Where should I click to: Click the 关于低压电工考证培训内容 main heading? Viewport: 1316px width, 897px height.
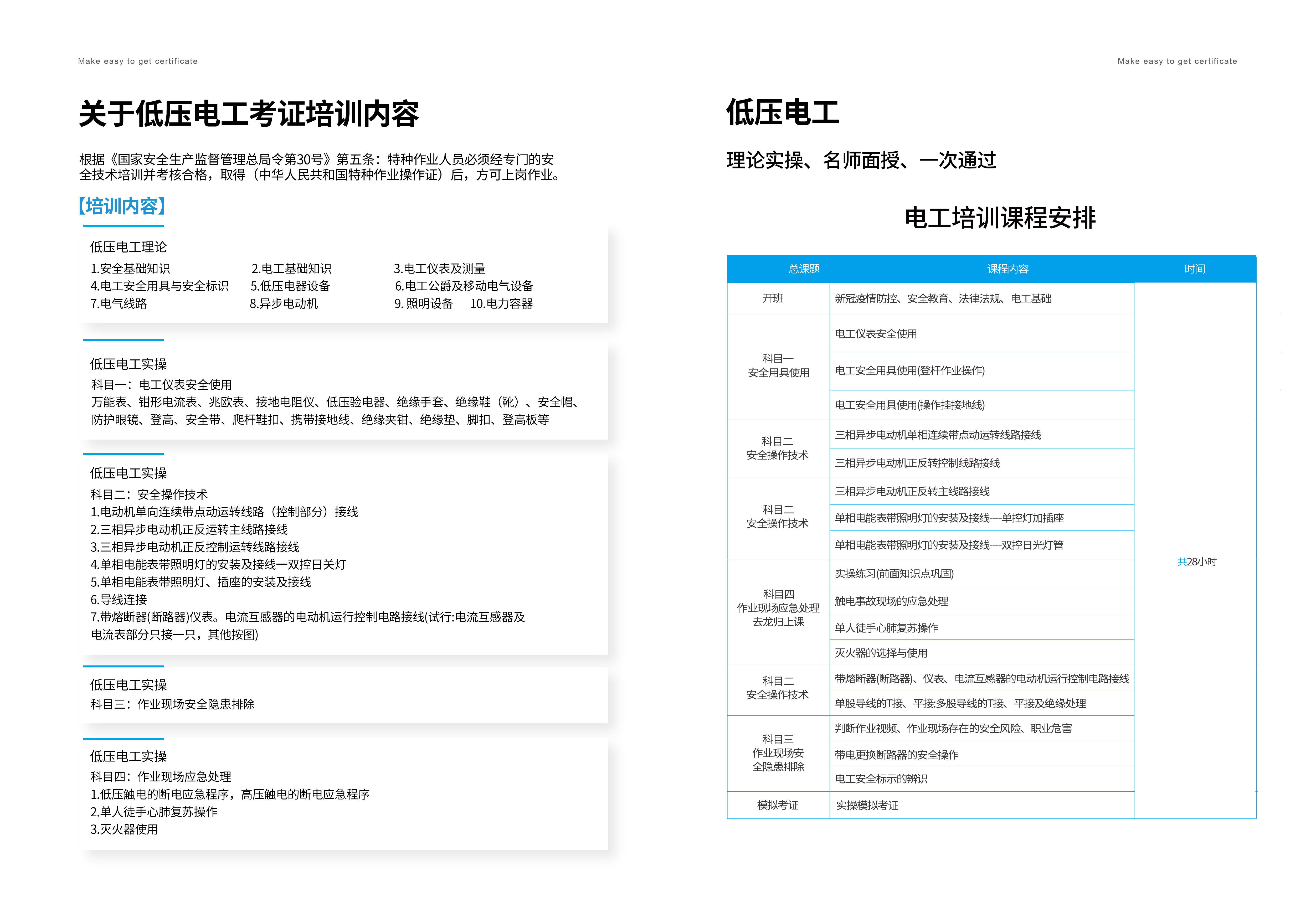[x=249, y=114]
